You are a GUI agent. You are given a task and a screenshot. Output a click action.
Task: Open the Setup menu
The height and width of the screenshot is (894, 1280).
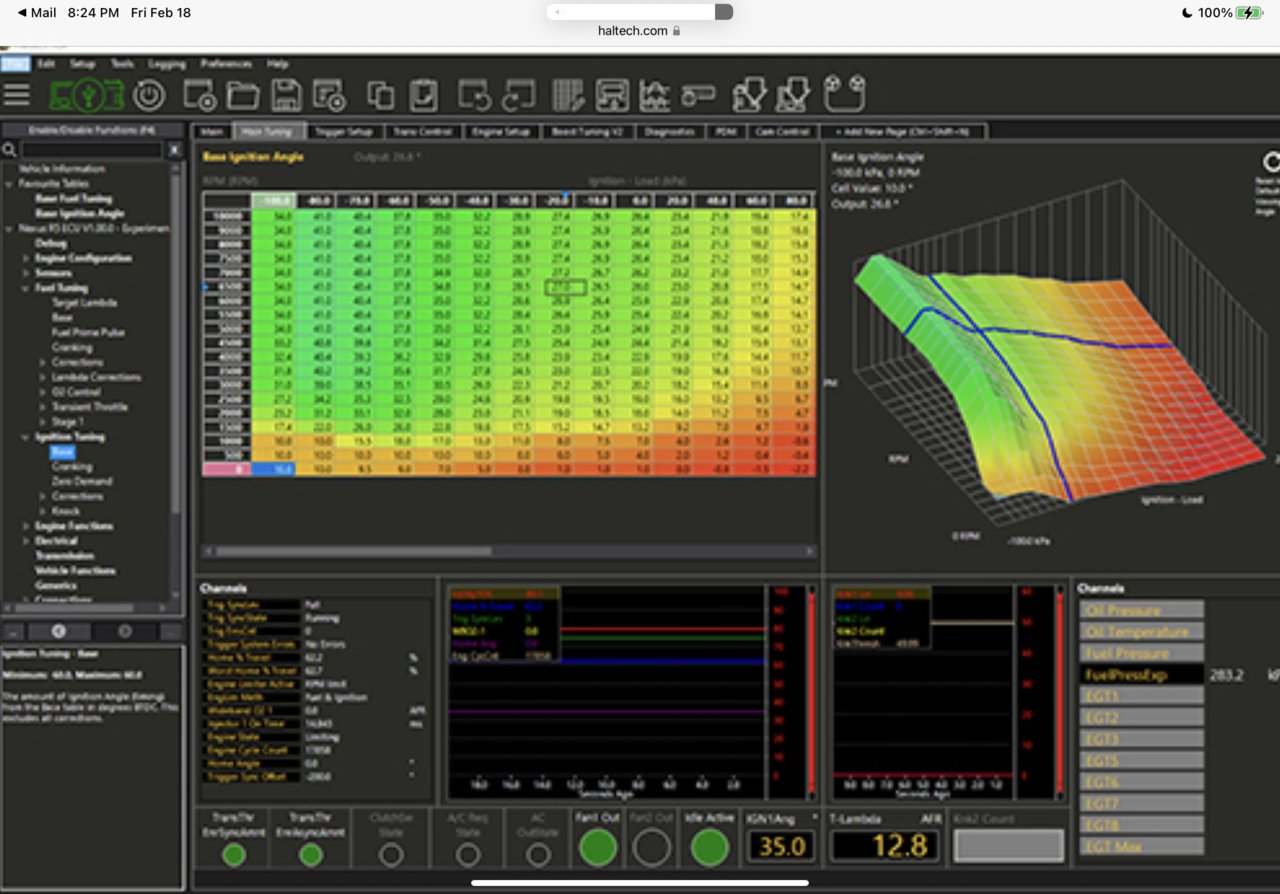point(82,64)
